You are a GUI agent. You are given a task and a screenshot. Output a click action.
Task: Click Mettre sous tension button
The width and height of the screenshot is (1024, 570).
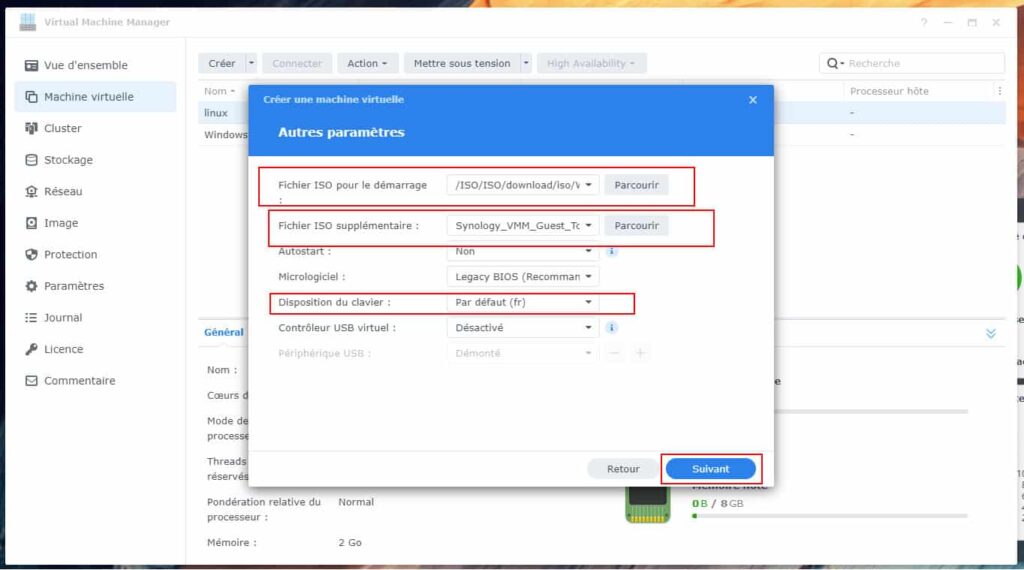462,63
